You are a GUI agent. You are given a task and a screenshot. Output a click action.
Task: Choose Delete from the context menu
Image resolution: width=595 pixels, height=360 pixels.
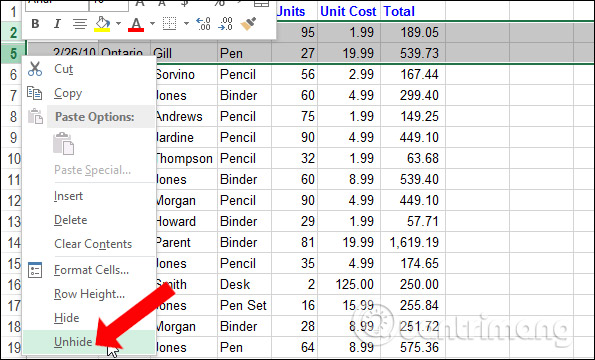[x=89, y=220]
